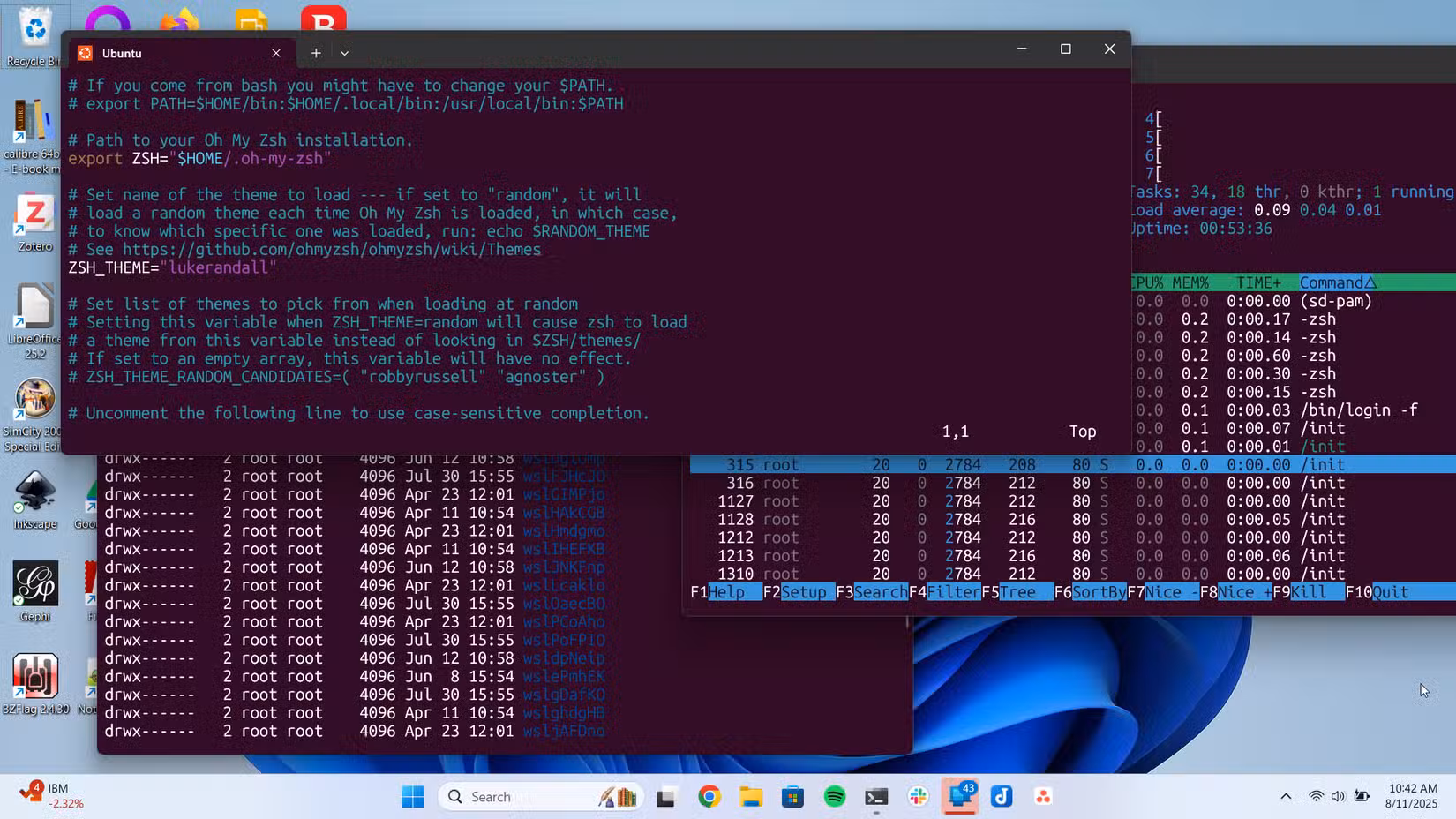Launch Spotify from the taskbar

coord(833,796)
